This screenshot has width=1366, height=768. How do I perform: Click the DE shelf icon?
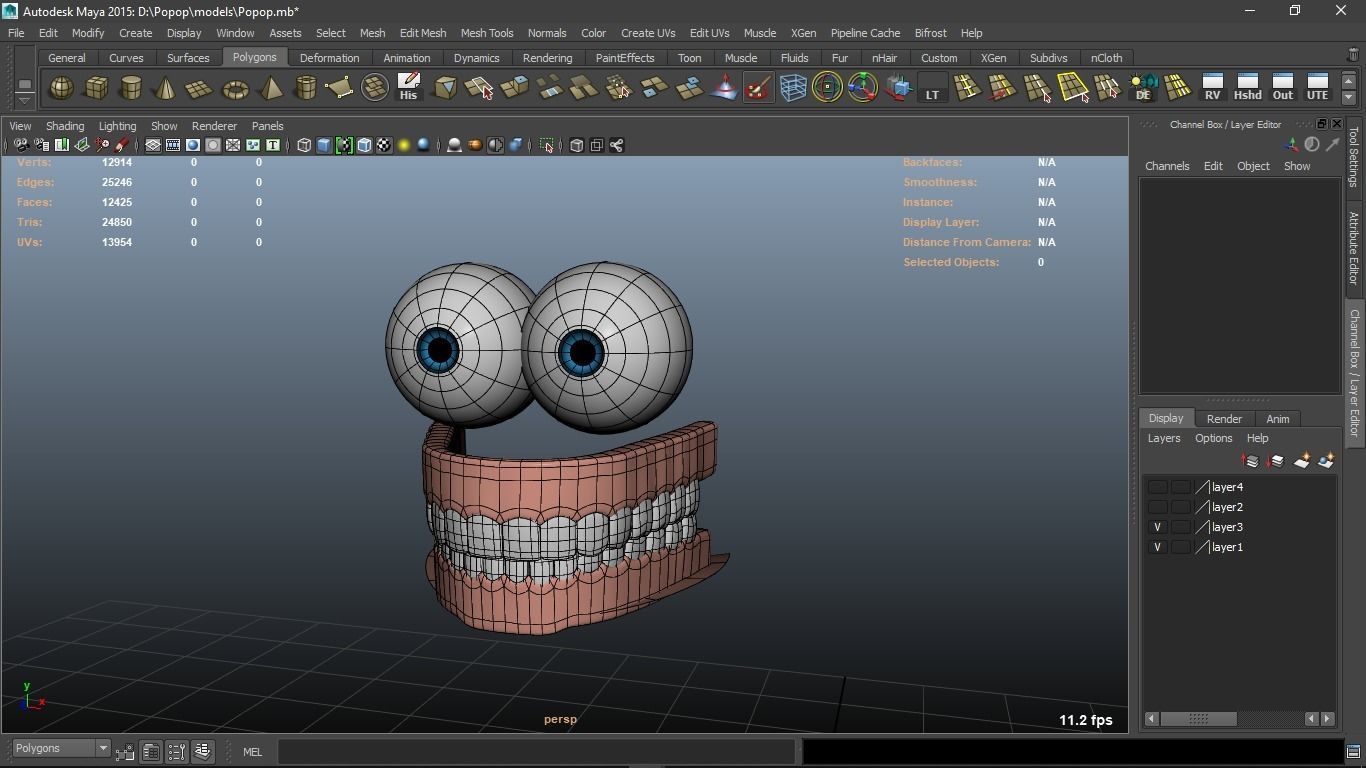[1143, 88]
